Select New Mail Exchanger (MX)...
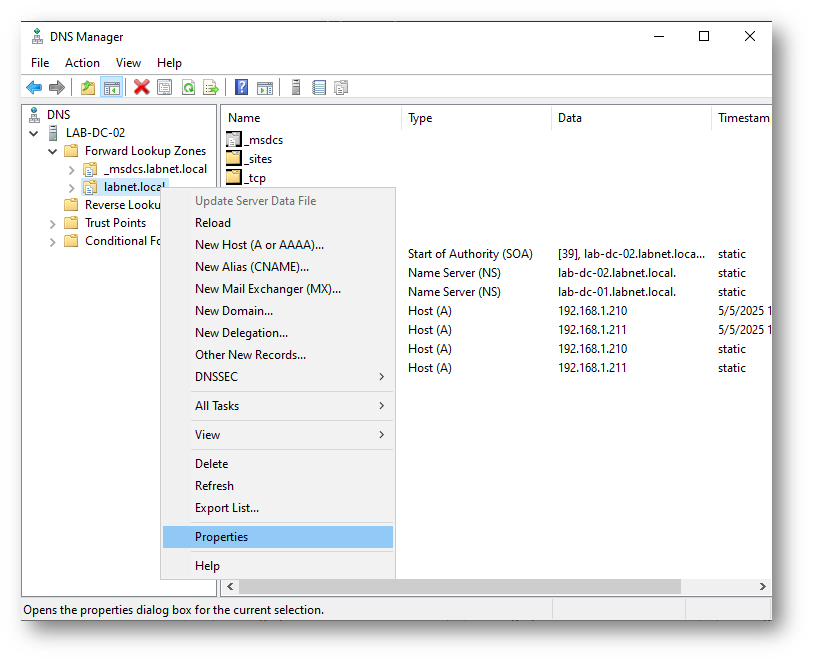The height and width of the screenshot is (663, 814). [x=278, y=289]
